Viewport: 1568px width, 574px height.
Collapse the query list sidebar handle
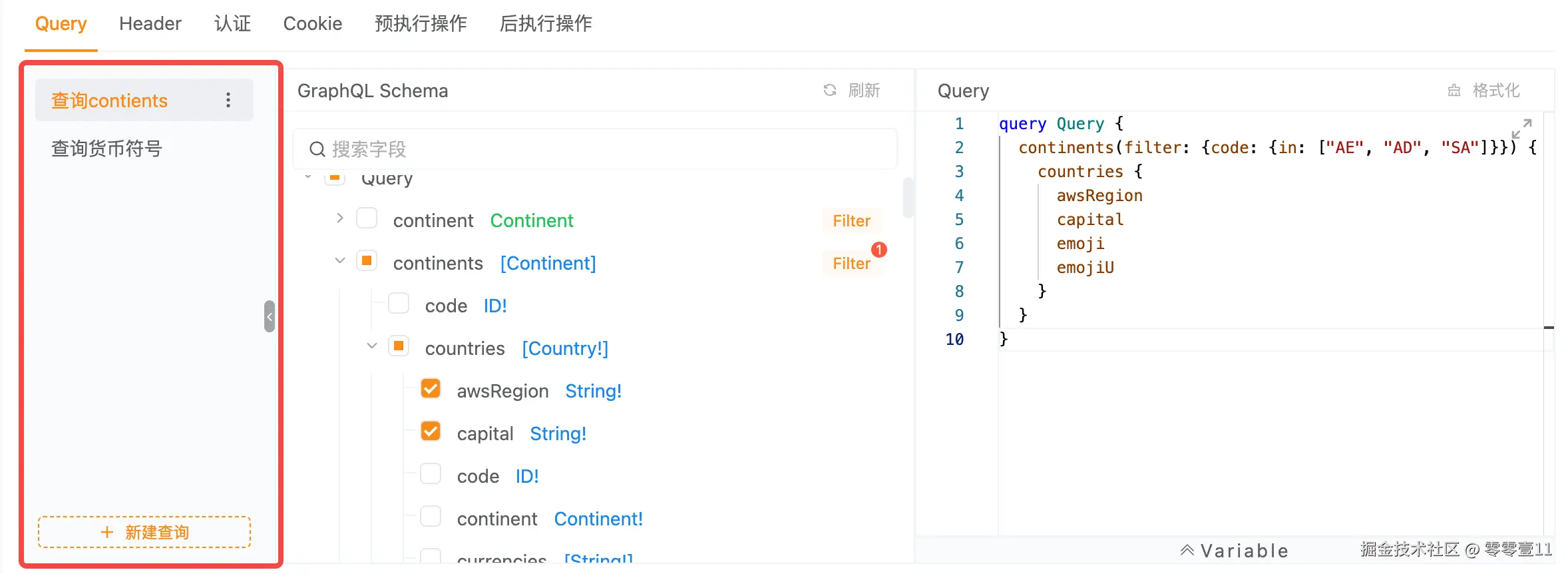point(269,316)
